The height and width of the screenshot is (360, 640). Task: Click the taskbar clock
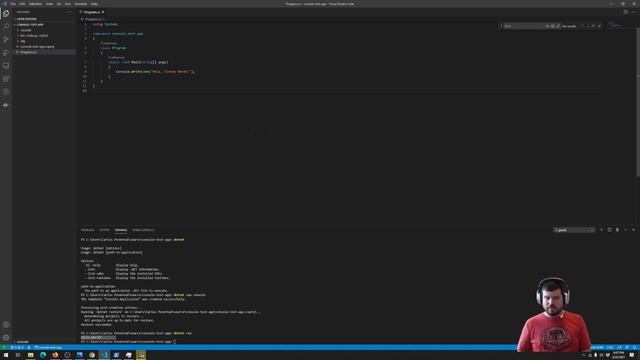pyautogui.click(x=618, y=355)
